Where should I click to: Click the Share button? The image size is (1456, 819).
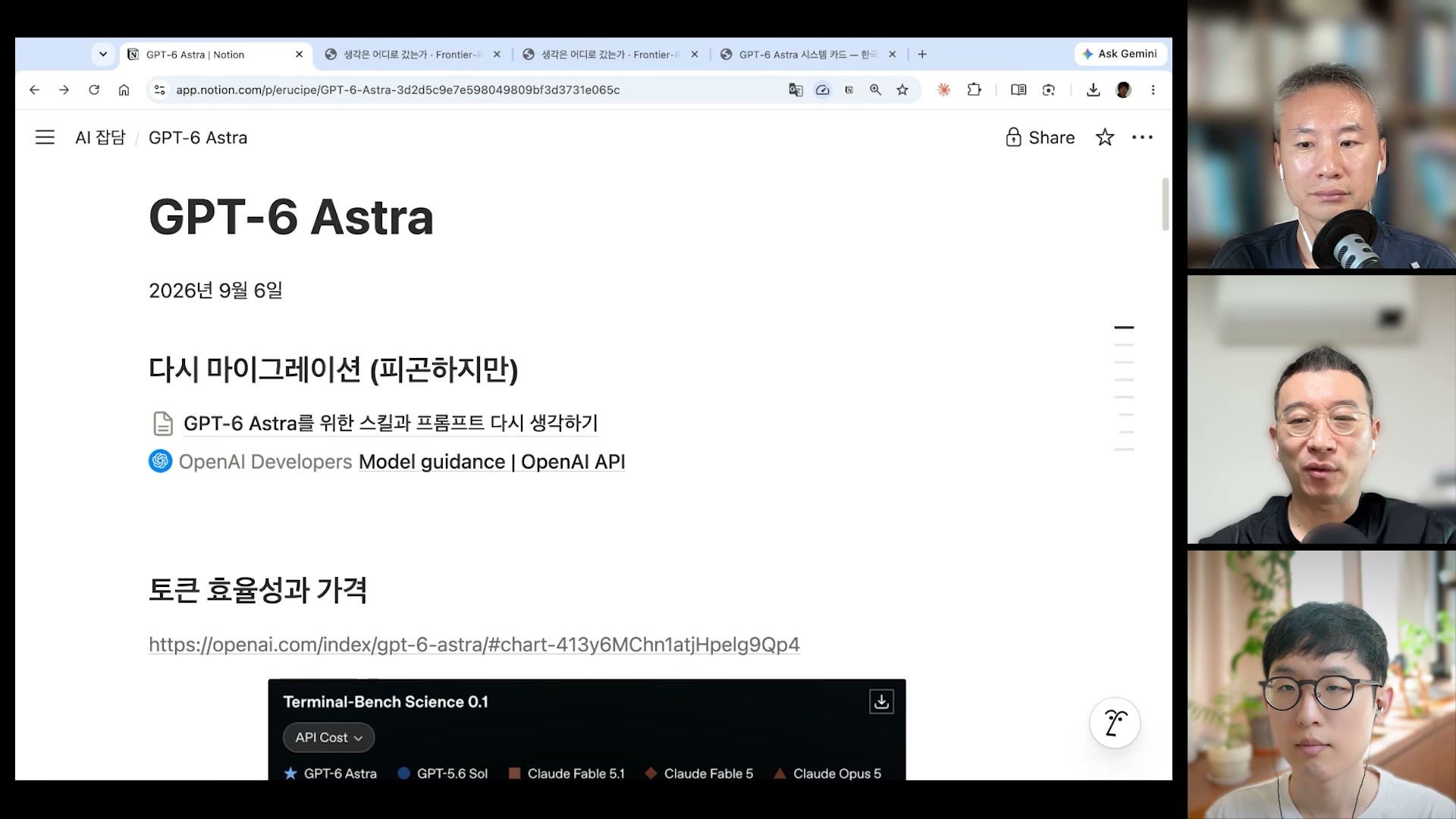pyautogui.click(x=1040, y=137)
